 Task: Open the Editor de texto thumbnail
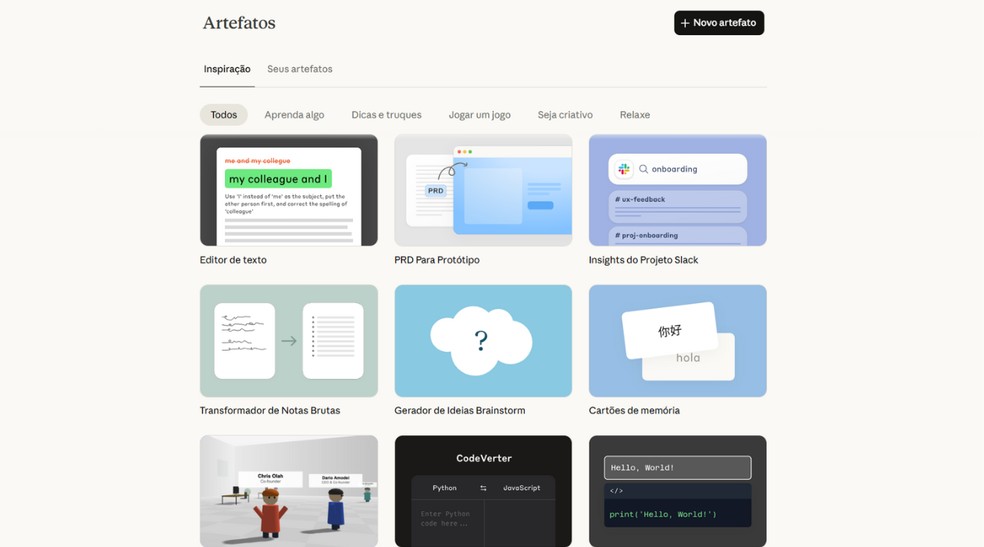tap(289, 190)
